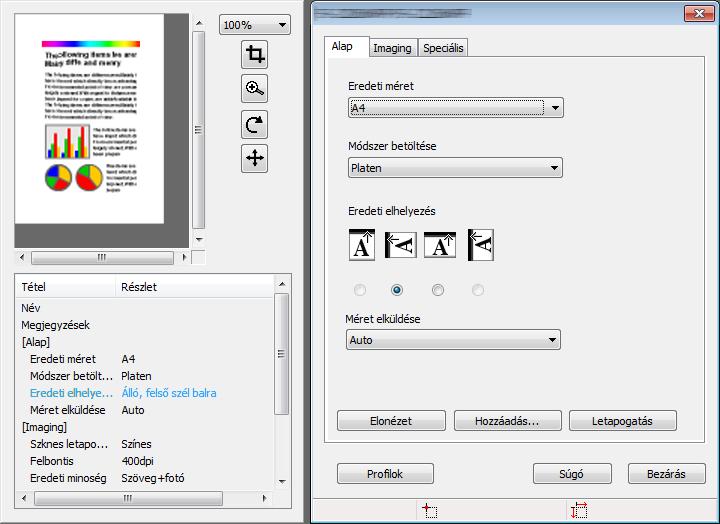This screenshot has width=720, height=524.
Task: Select the Név row in list
Action: point(145,308)
